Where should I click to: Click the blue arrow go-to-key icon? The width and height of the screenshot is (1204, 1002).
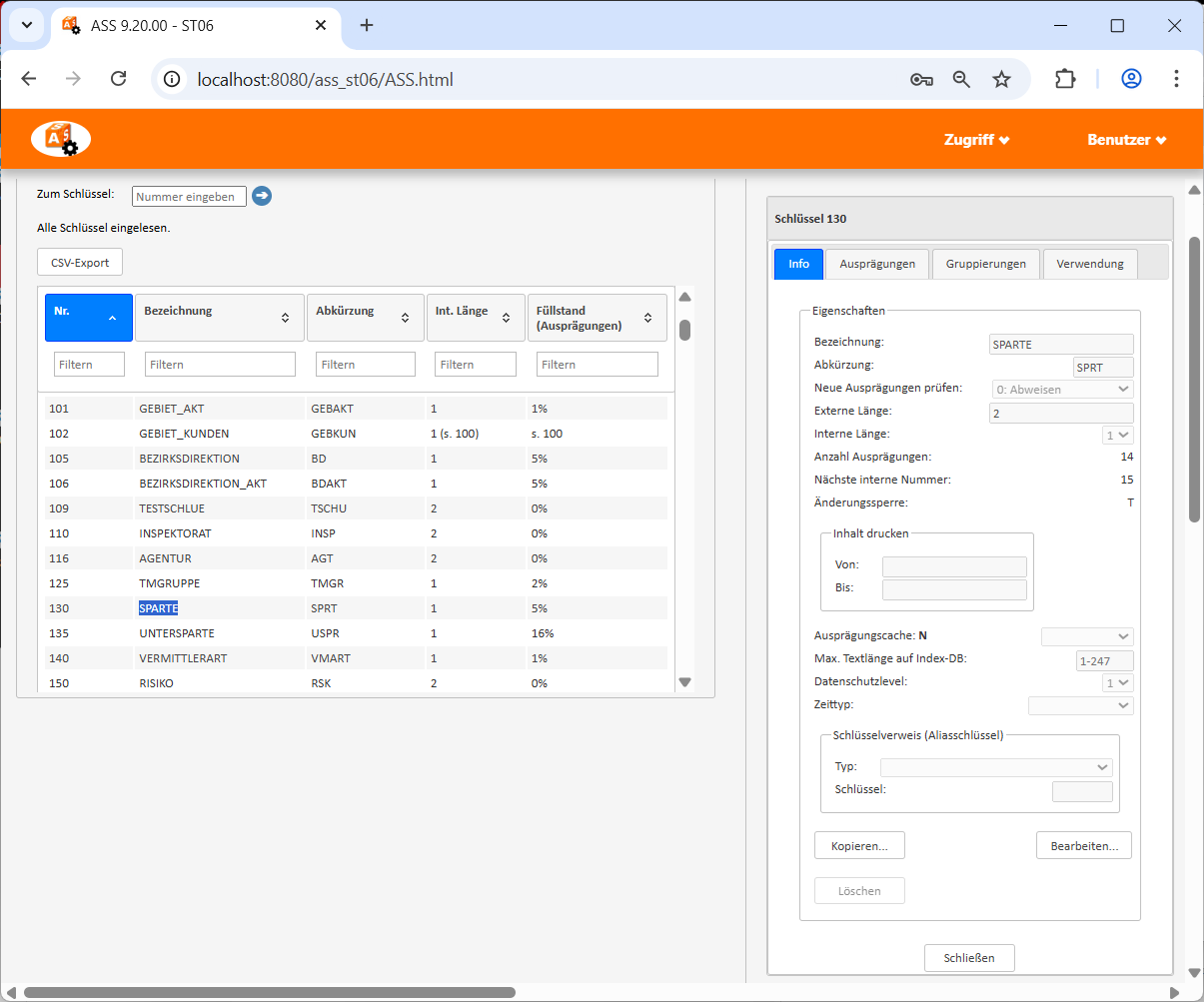click(262, 196)
